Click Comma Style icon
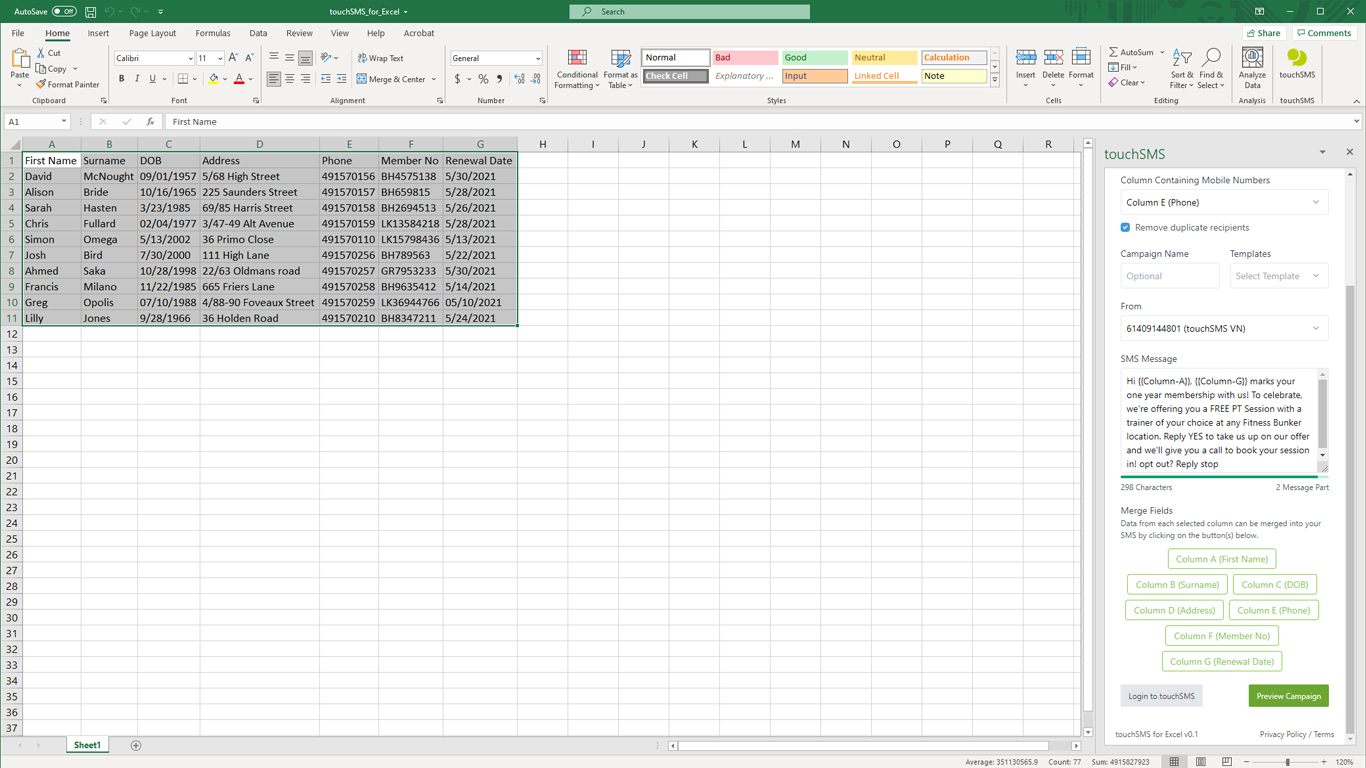The width and height of the screenshot is (1366, 768). 499,79
